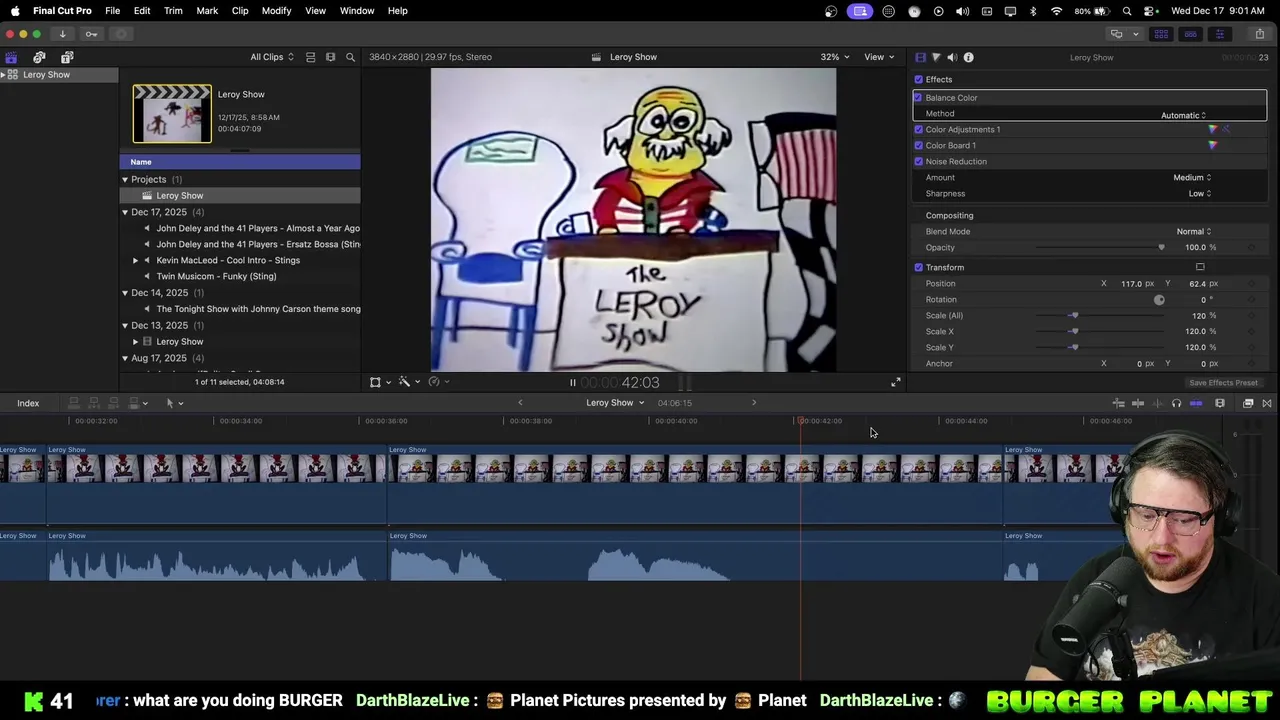The image size is (1280, 720).
Task: Enter fullscreen viewer playback
Action: [x=896, y=382]
